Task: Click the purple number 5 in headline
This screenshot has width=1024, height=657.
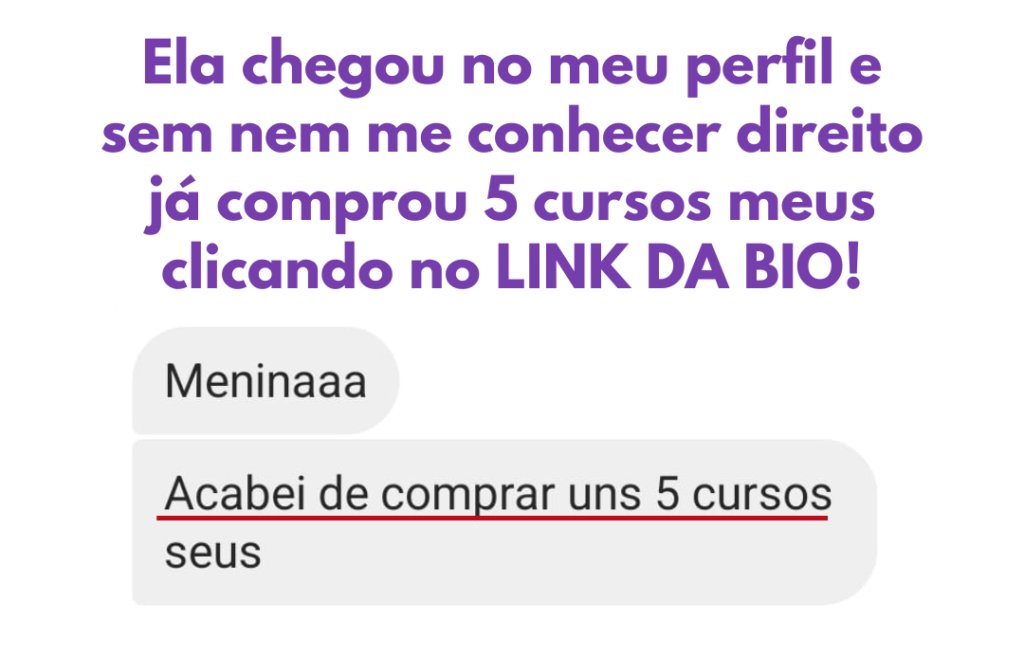Action: coord(501,200)
